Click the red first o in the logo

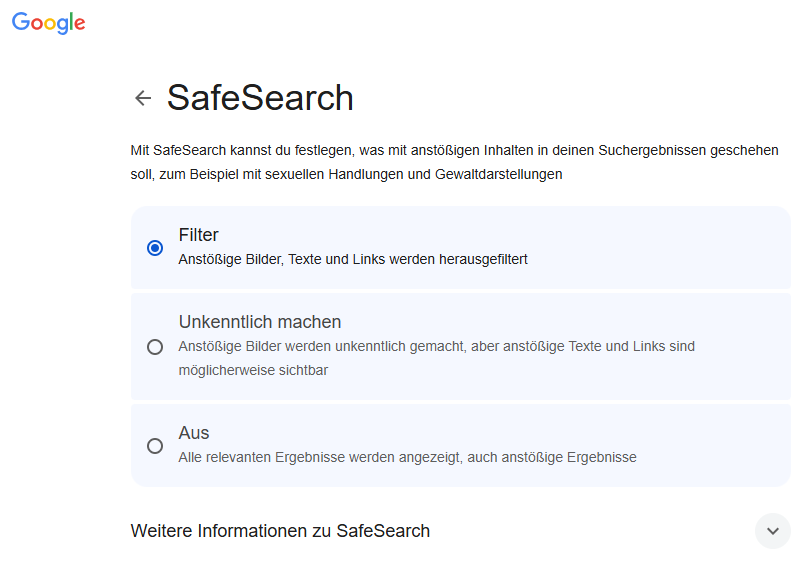(x=38, y=24)
